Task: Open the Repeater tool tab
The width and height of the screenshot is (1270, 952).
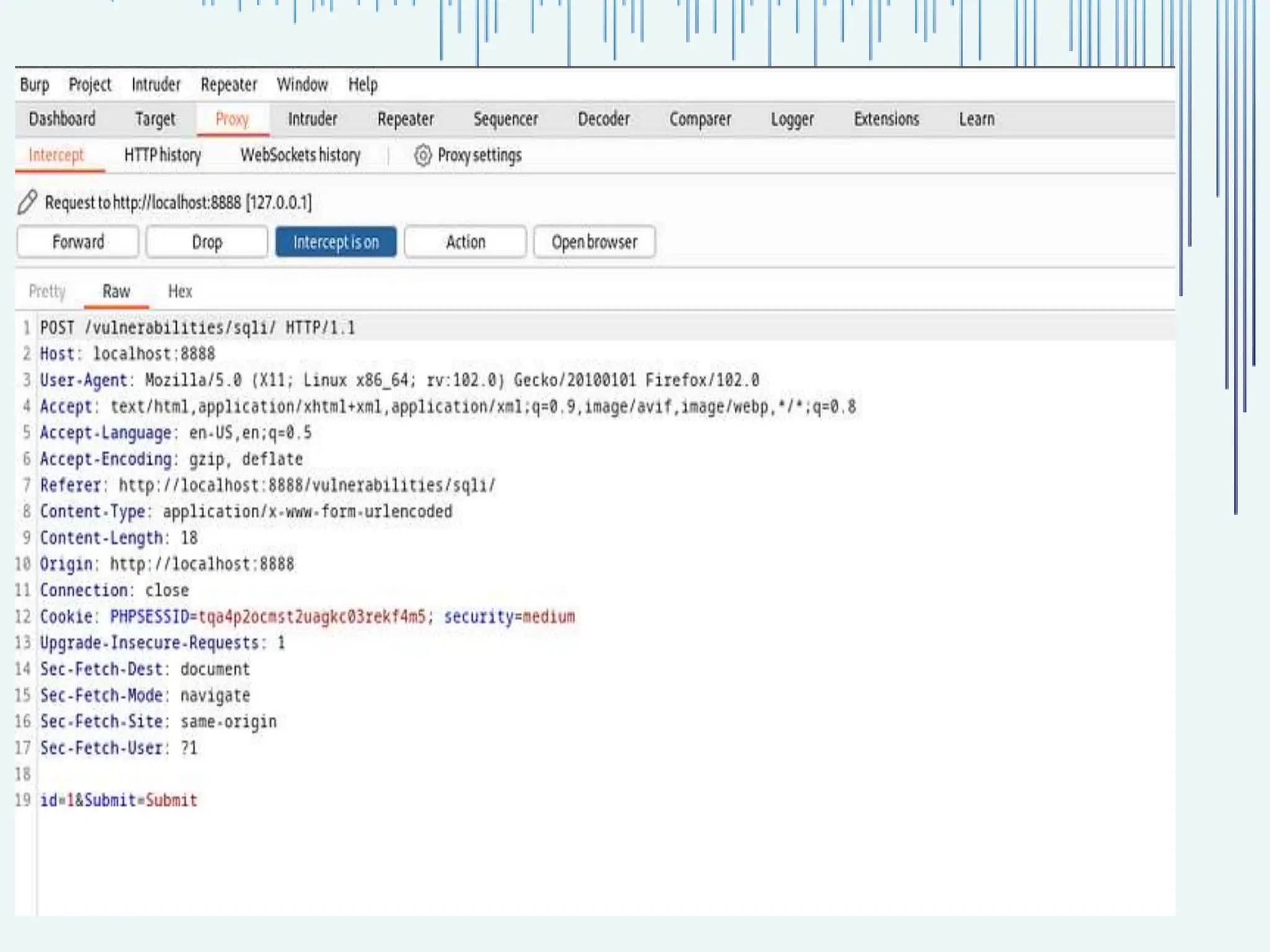Action: [406, 119]
